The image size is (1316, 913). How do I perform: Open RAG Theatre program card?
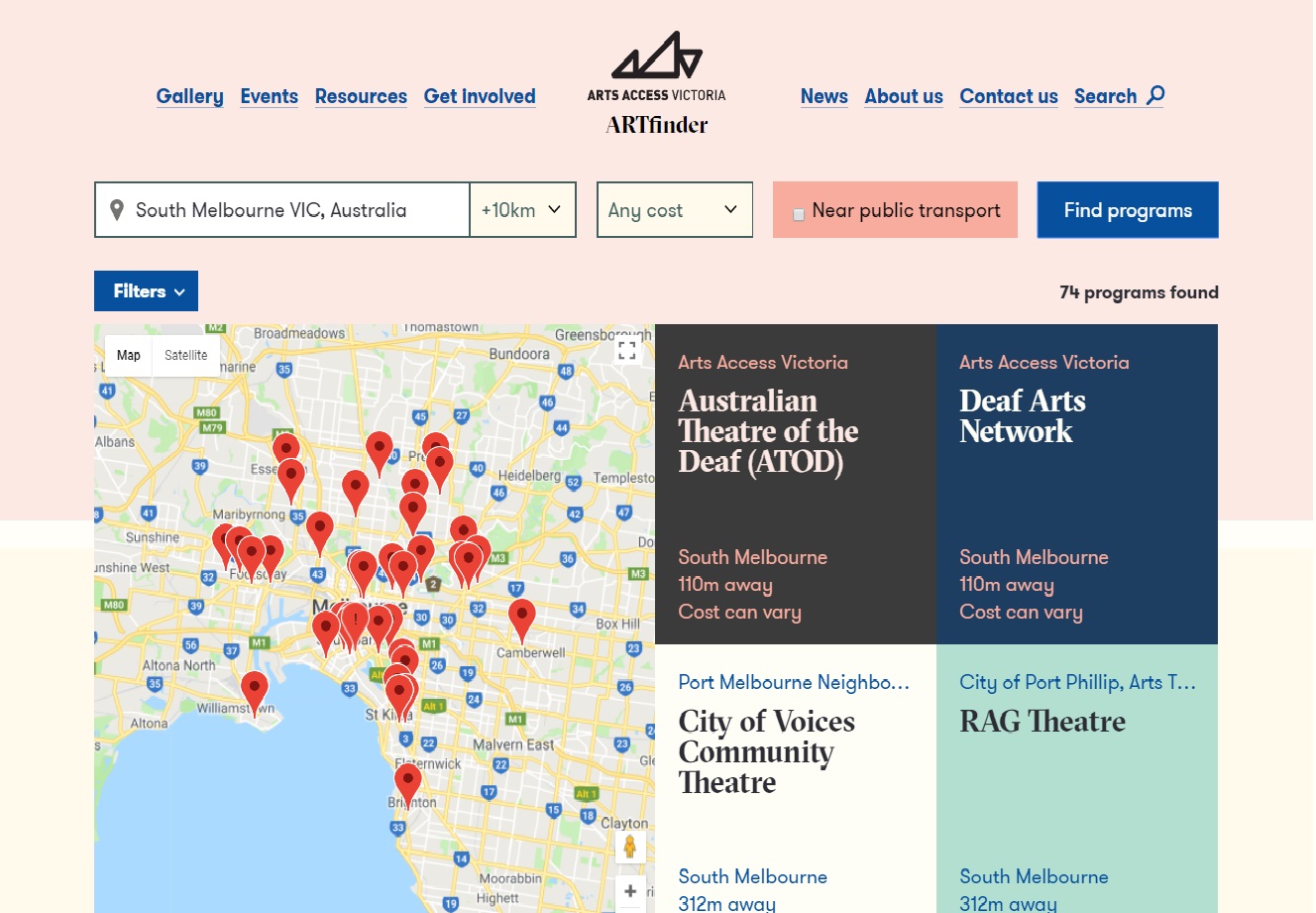coord(1077,778)
